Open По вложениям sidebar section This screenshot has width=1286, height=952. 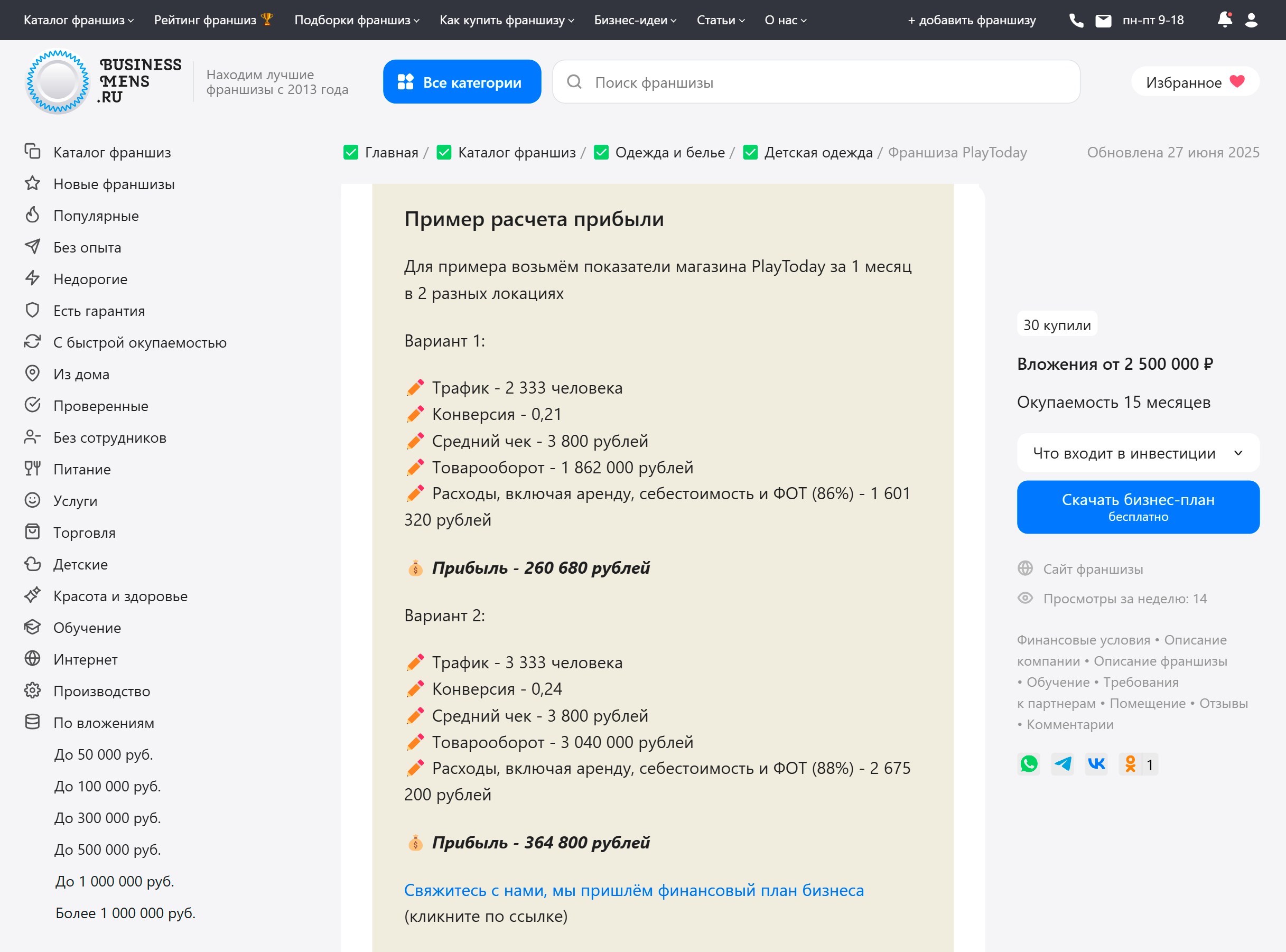pyautogui.click(x=104, y=723)
